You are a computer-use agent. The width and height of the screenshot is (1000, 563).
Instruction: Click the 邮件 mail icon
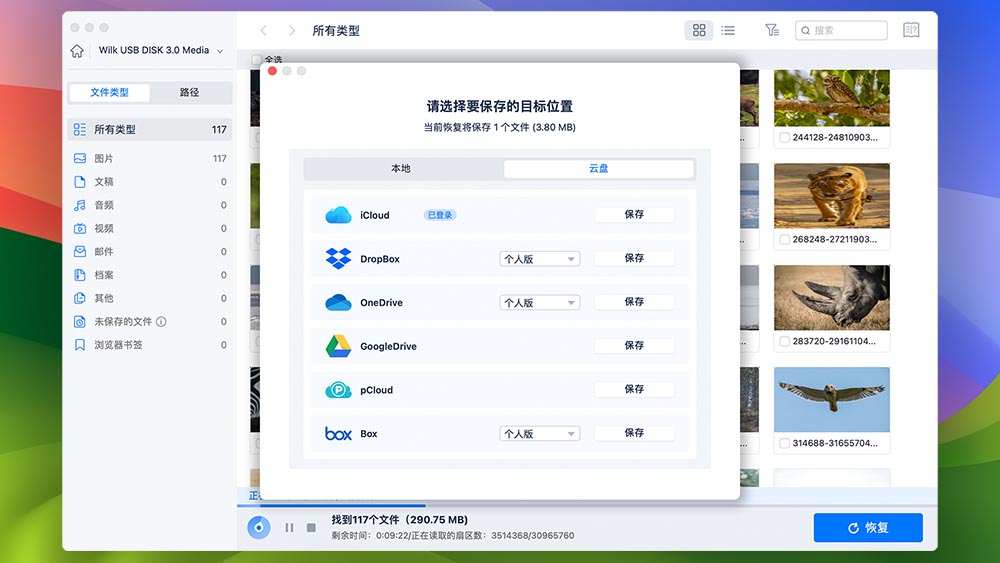point(80,251)
